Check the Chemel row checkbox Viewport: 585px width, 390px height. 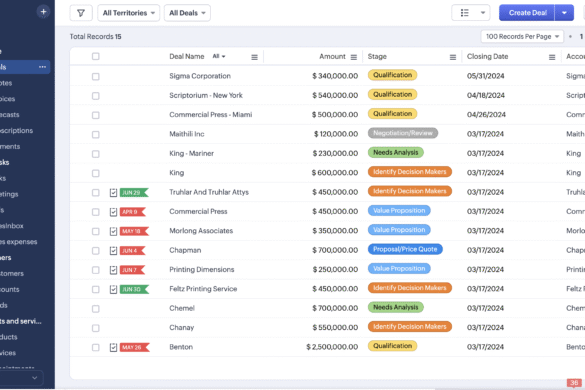pos(96,309)
